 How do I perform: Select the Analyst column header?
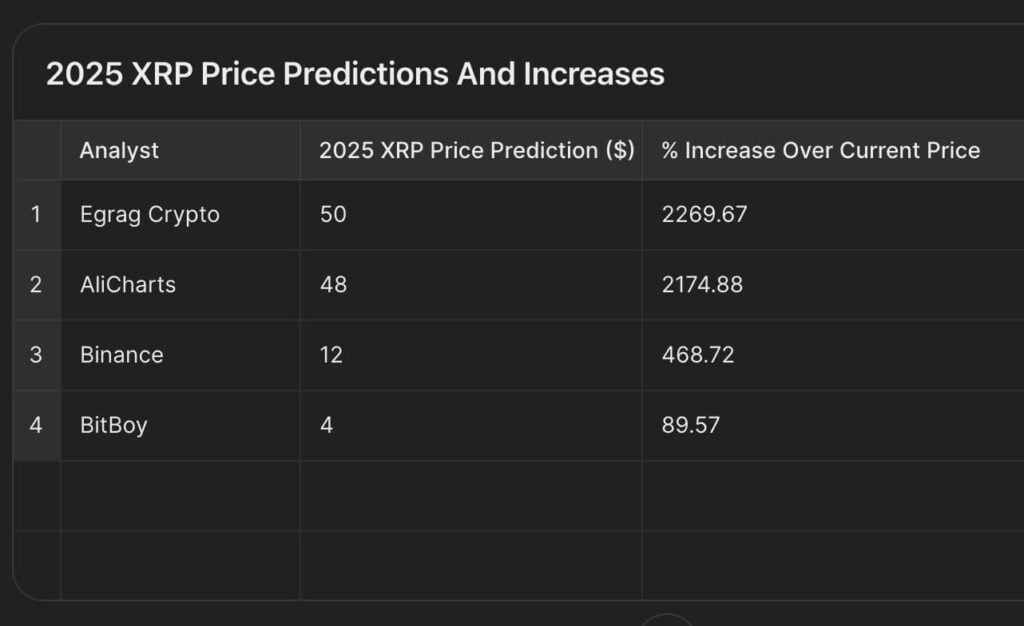click(x=119, y=151)
